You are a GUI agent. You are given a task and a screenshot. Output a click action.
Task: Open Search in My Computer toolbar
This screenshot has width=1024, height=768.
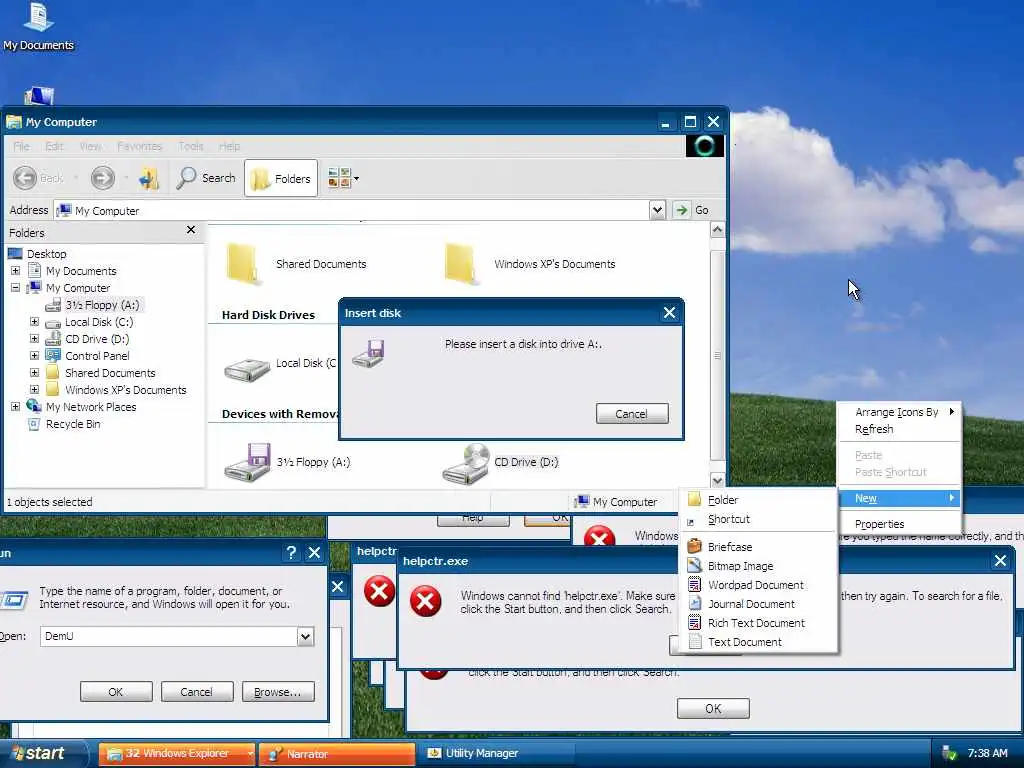[206, 178]
